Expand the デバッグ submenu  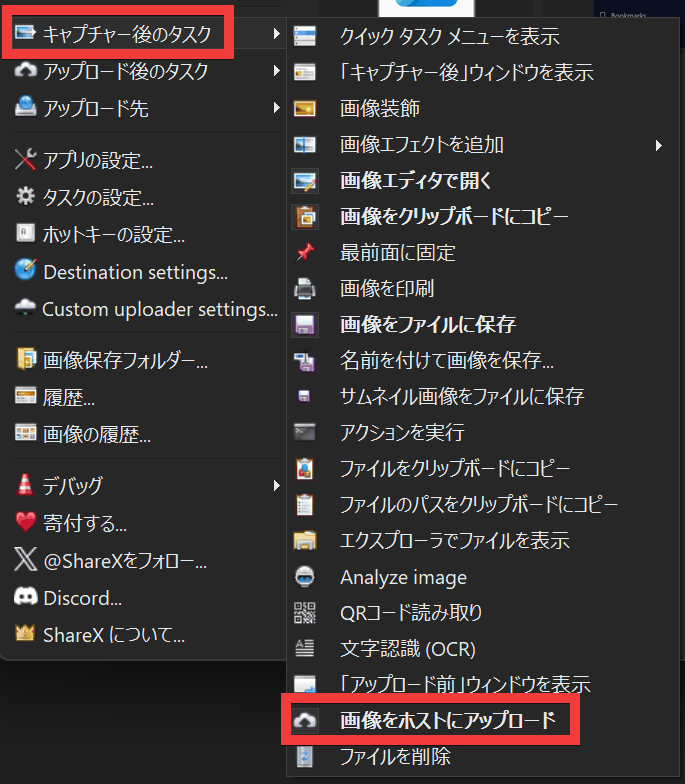(x=276, y=486)
